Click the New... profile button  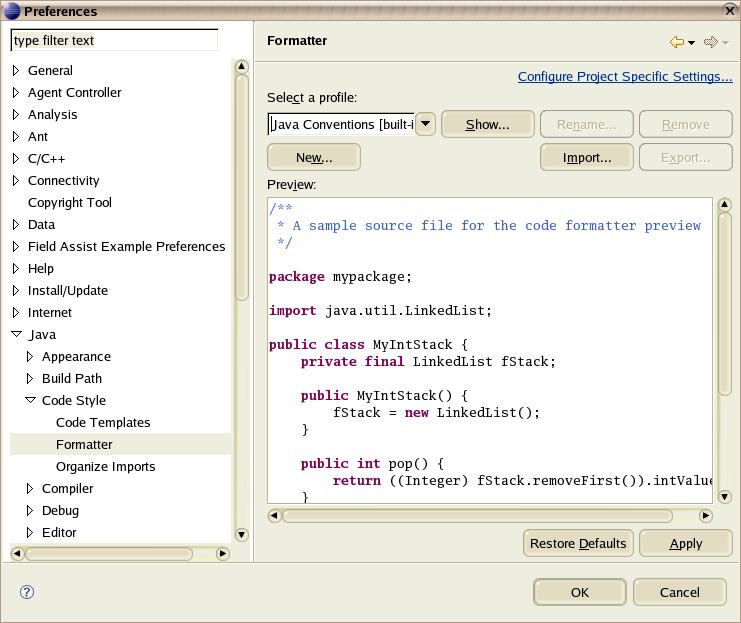tap(314, 158)
